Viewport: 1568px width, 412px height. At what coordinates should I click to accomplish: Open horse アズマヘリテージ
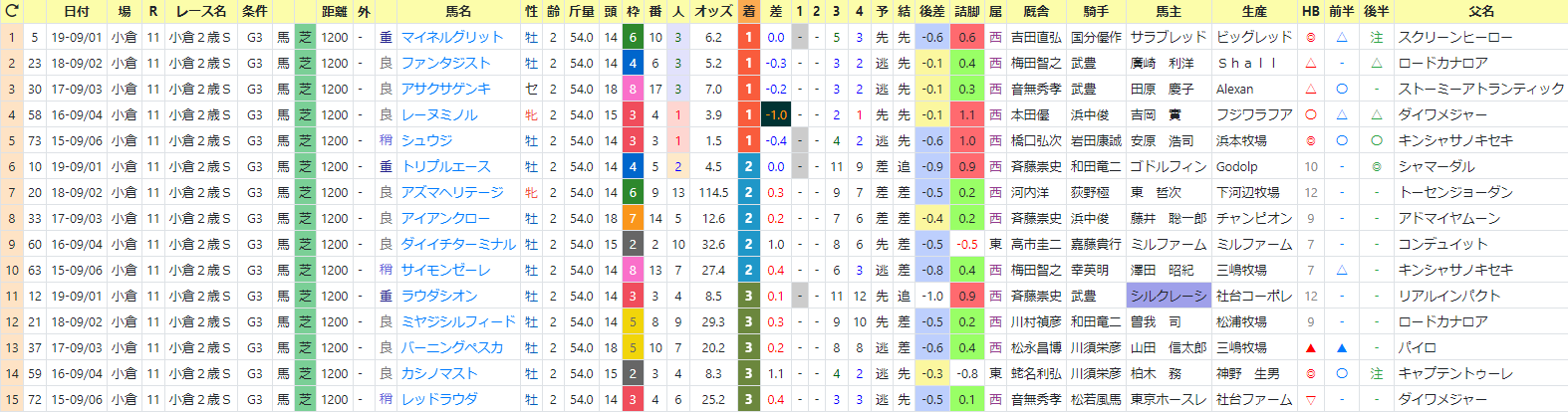tap(452, 192)
